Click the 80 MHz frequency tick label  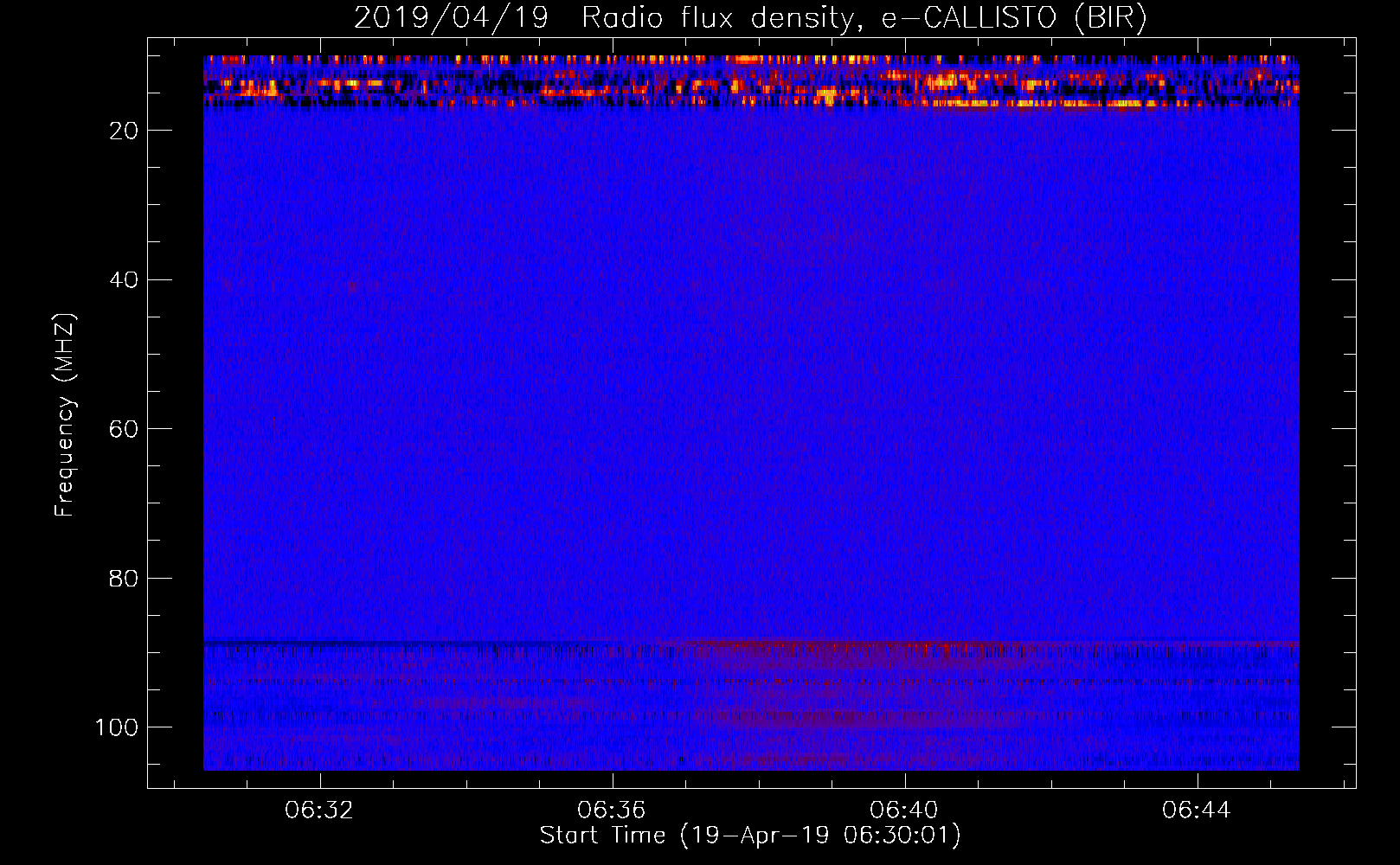pos(124,578)
